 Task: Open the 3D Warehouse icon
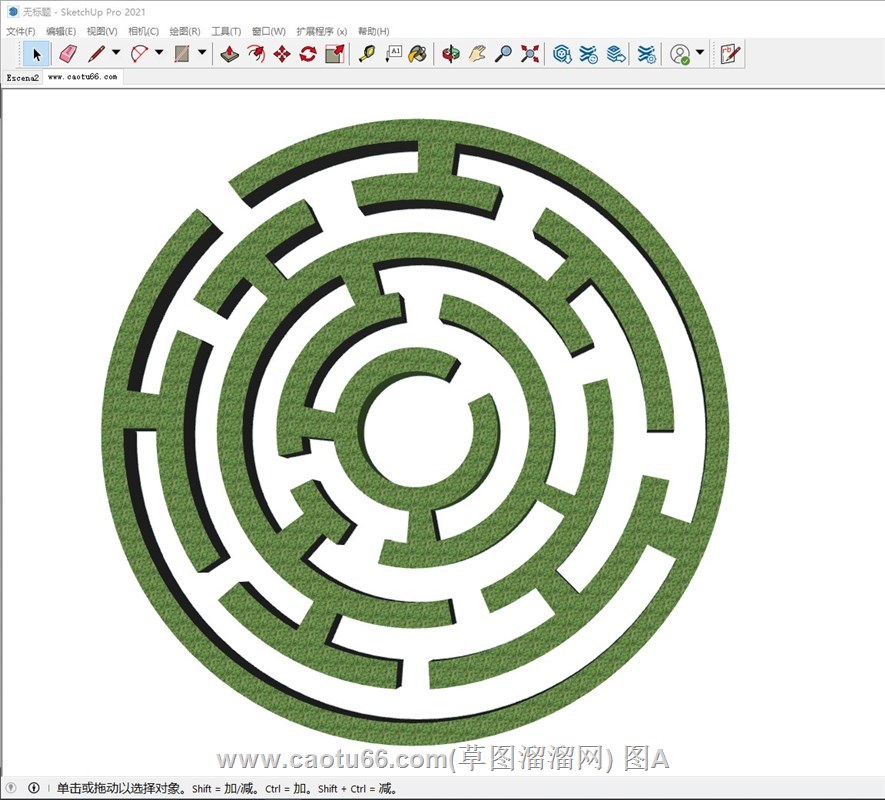tap(562, 53)
